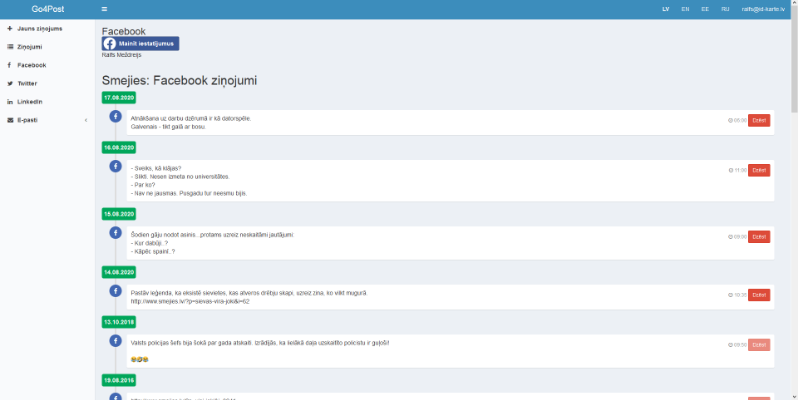
Task: Click the 17.08.2020 date label
Action: [119, 97]
